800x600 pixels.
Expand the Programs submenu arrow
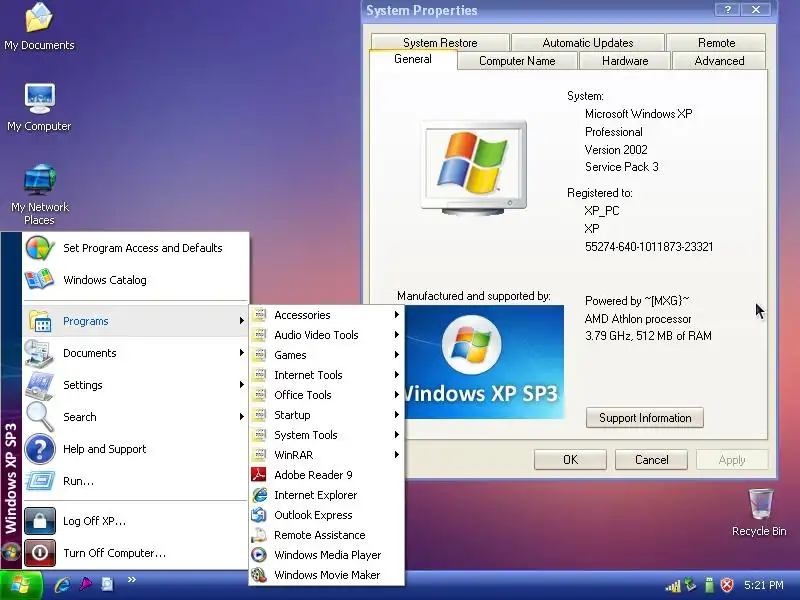242,320
